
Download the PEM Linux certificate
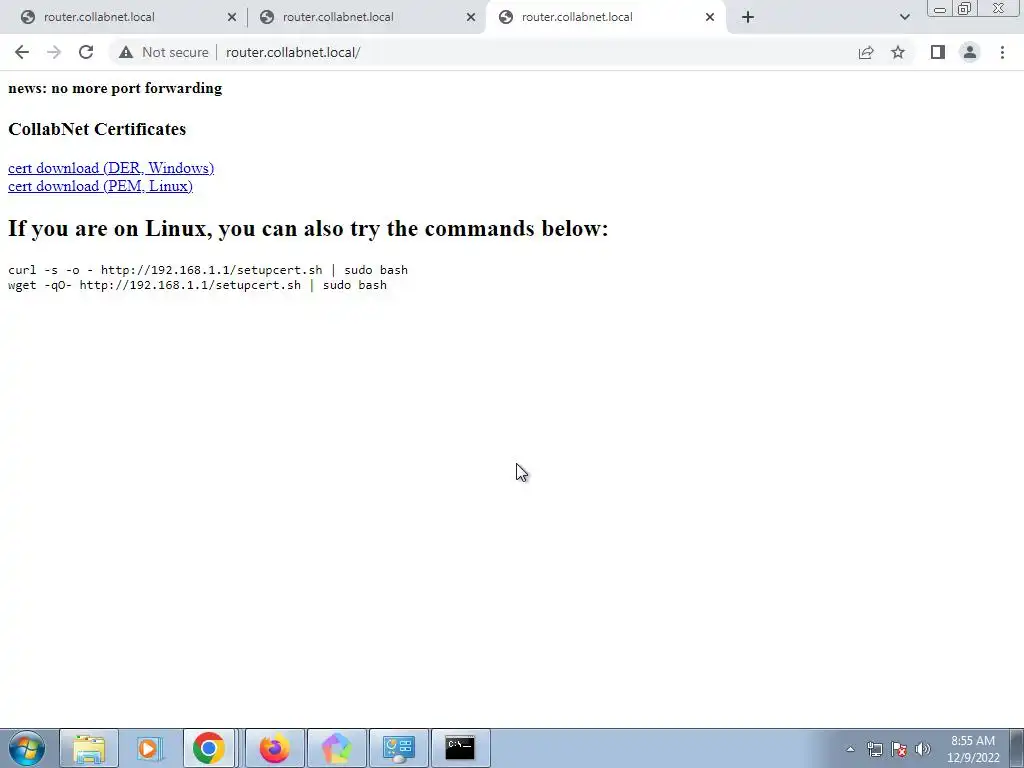100,186
